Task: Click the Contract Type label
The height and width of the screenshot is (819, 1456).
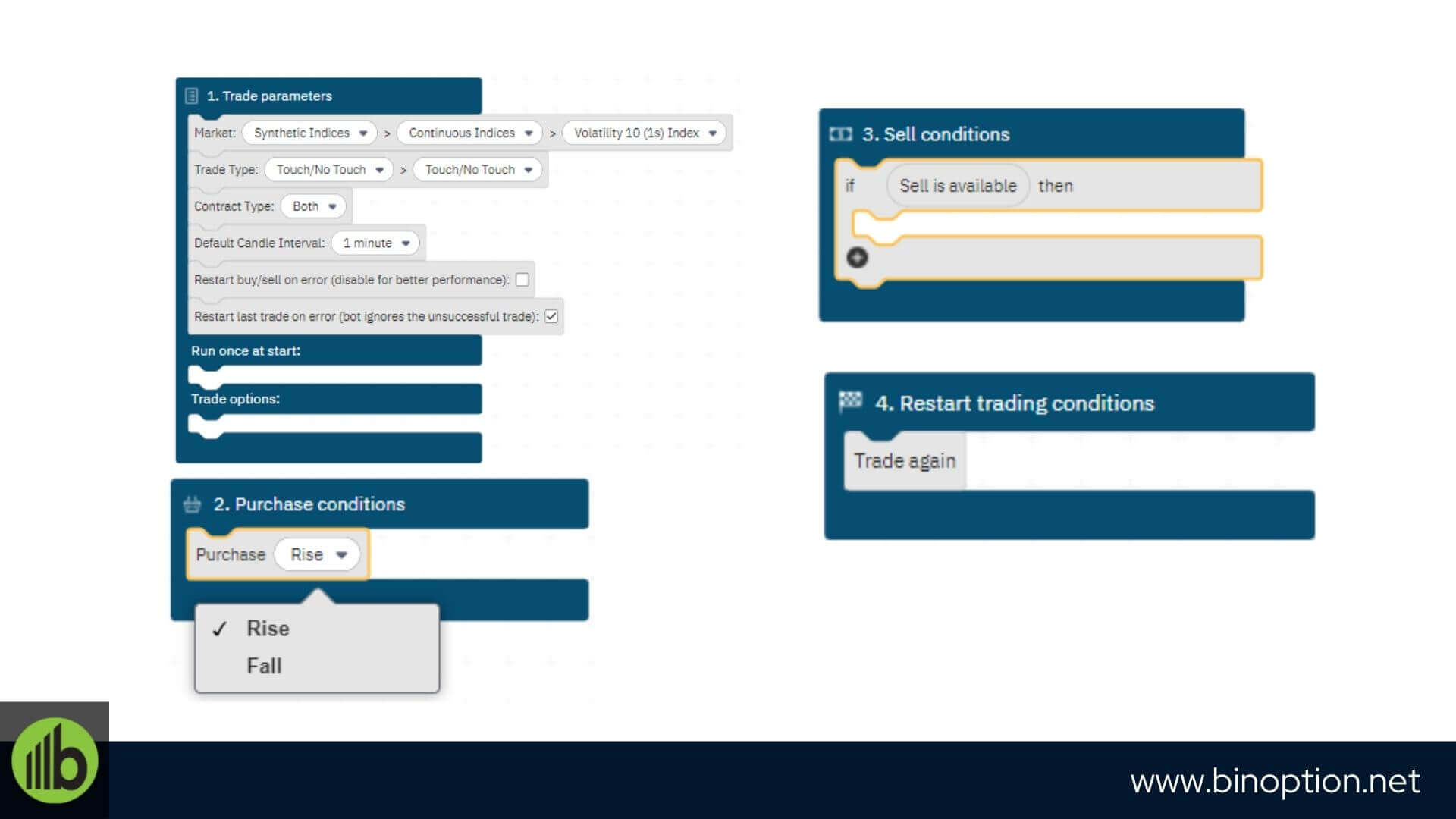Action: click(234, 206)
